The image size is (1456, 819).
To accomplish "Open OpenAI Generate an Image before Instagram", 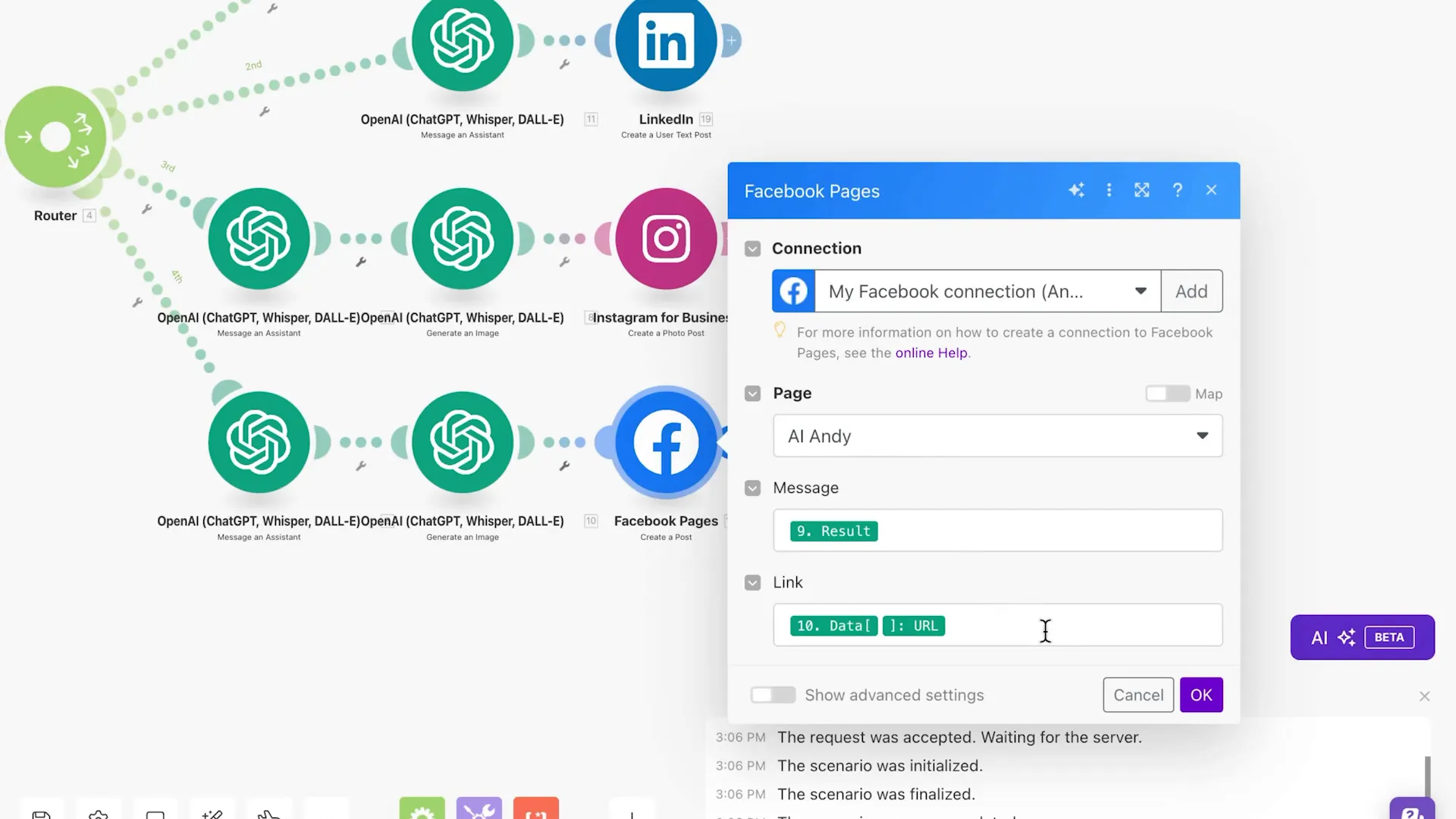I will pyautogui.click(x=463, y=239).
